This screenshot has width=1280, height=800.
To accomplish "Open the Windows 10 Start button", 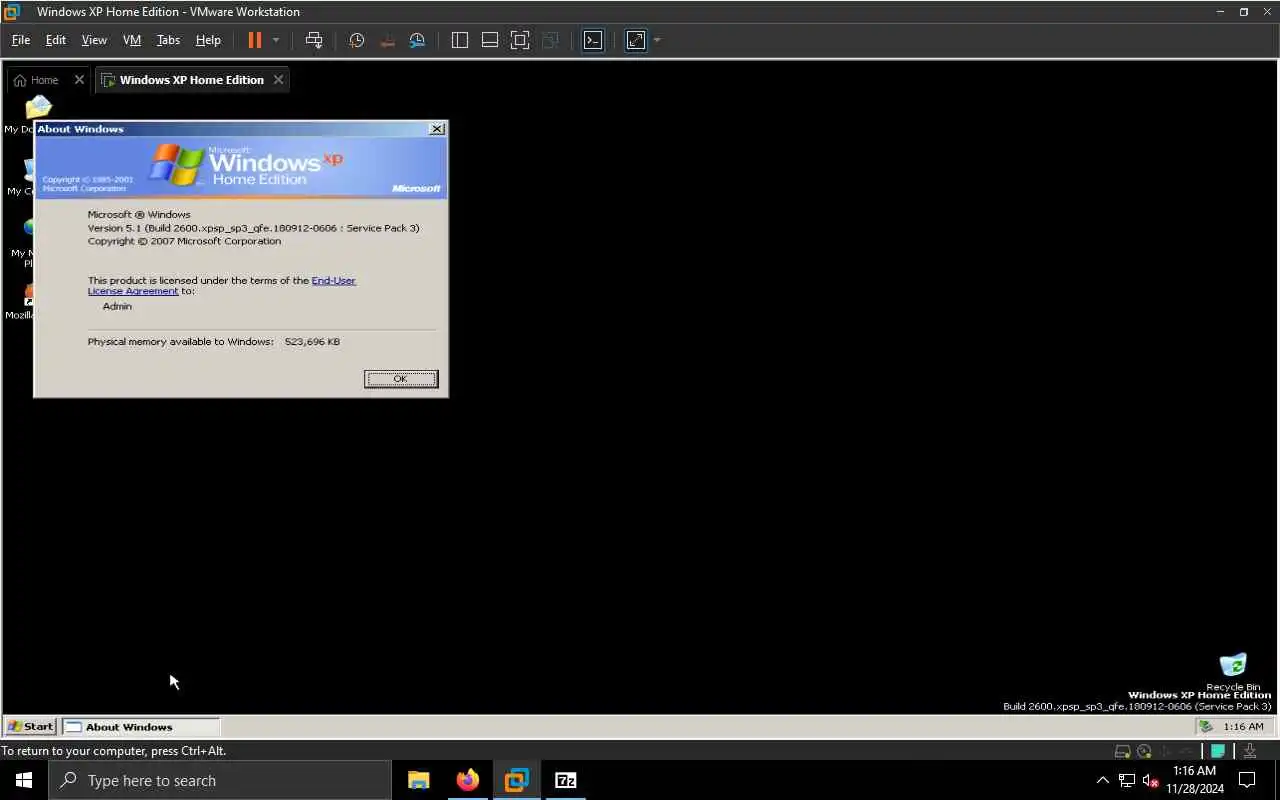I will 24,780.
